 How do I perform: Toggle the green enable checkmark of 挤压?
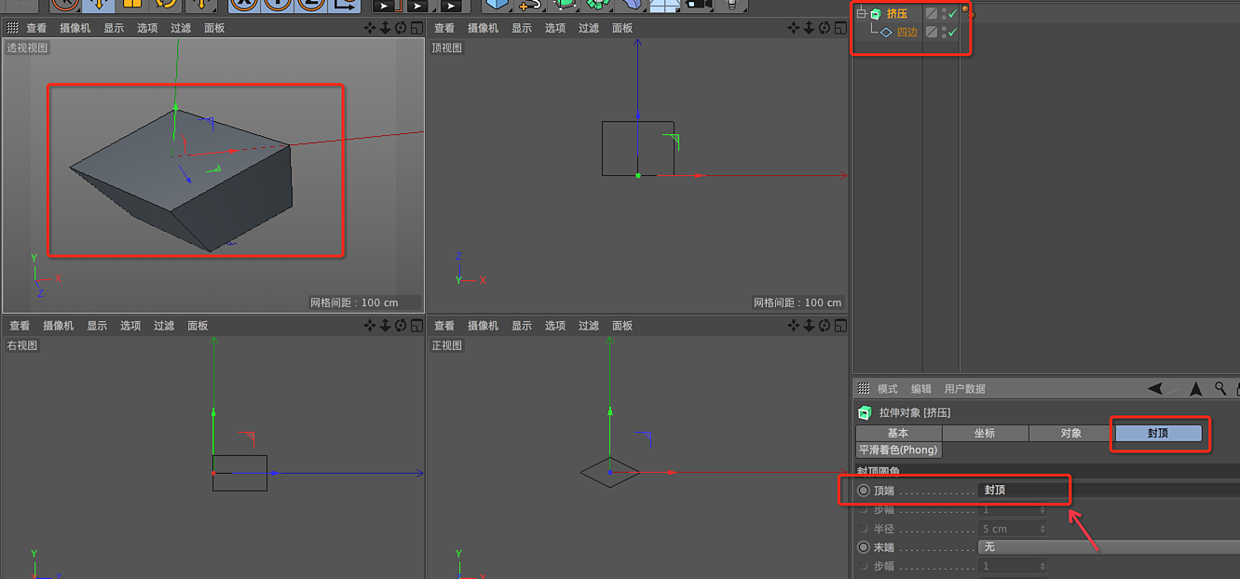(x=953, y=14)
